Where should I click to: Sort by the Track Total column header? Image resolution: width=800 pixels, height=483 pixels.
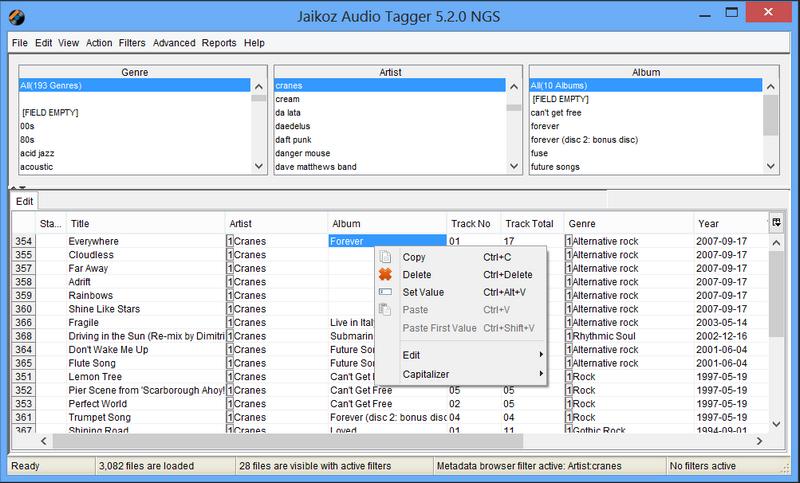tap(532, 223)
